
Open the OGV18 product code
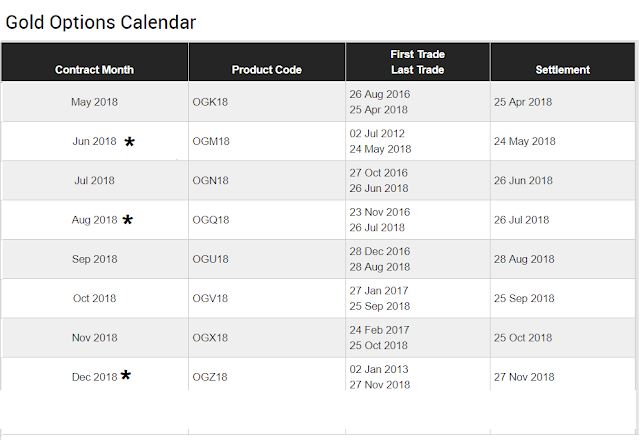(x=211, y=298)
